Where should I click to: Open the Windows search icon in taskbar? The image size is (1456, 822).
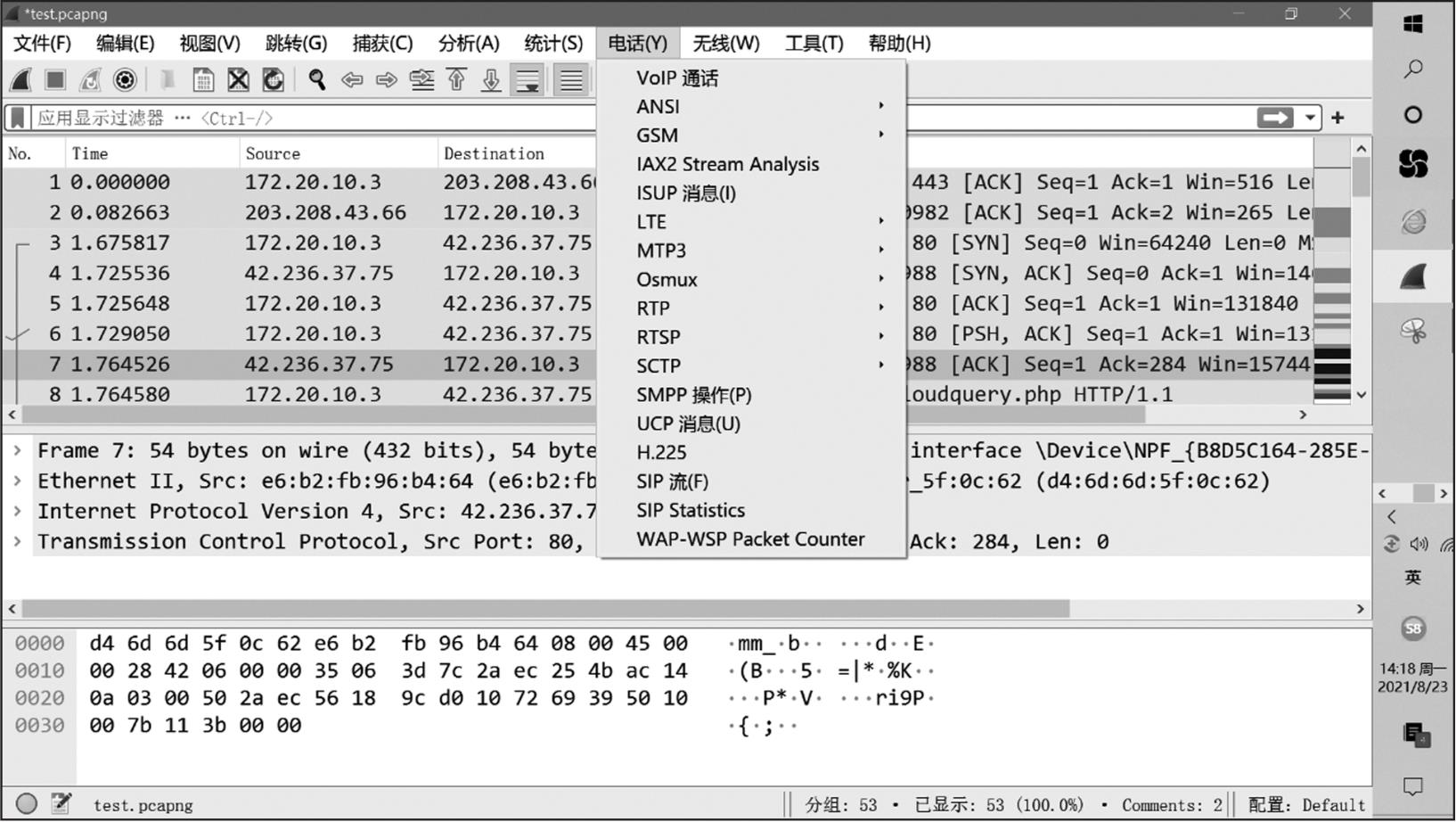pyautogui.click(x=1413, y=70)
